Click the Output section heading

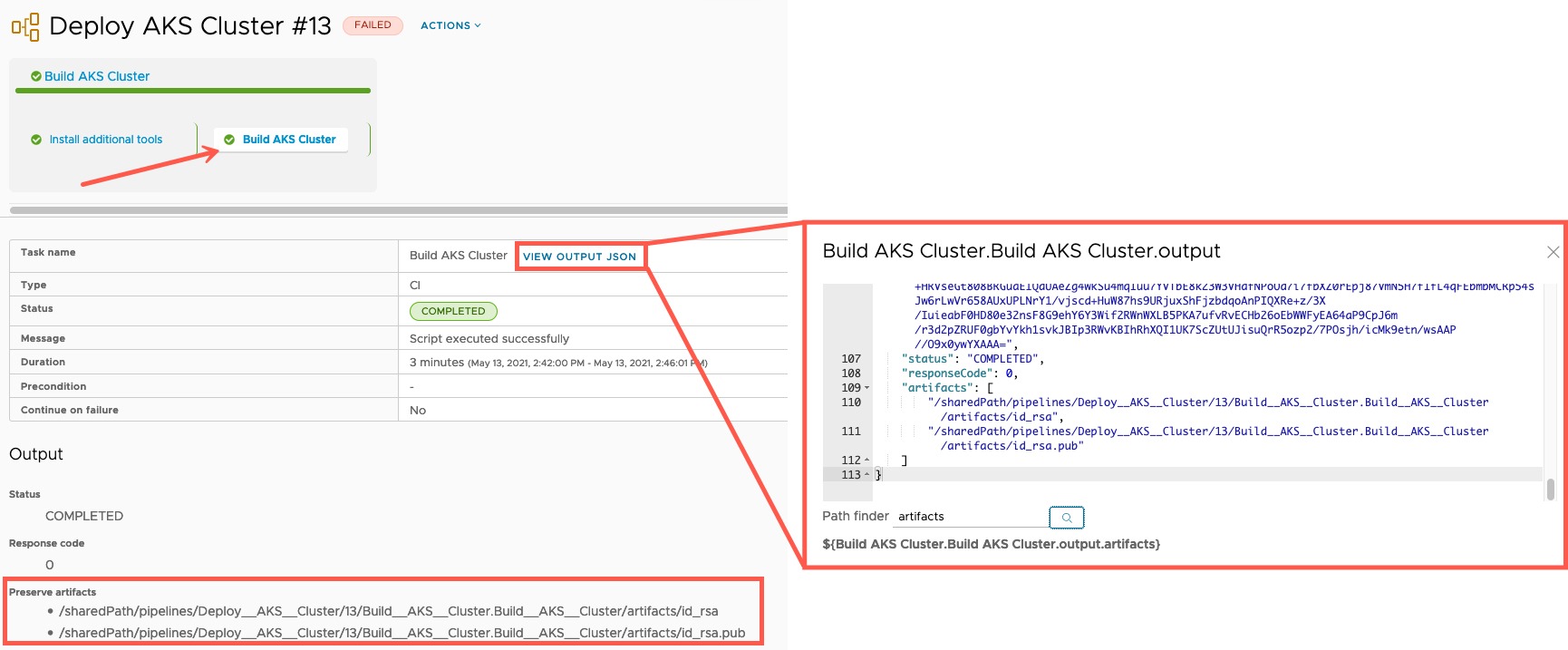(36, 454)
